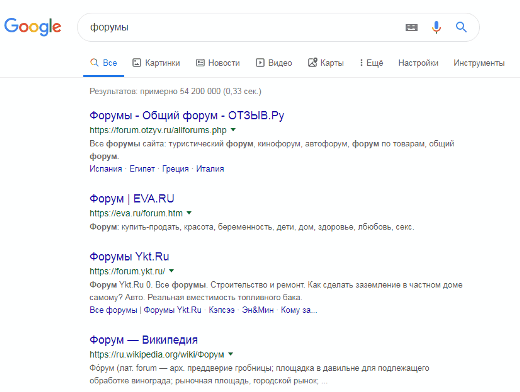Switch to the Карты tab
The height and width of the screenshot is (392, 520).
pyautogui.click(x=326, y=63)
